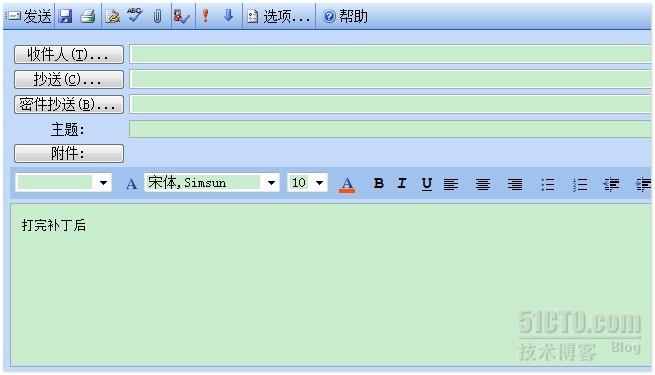Open message 选项 options

pyautogui.click(x=278, y=17)
